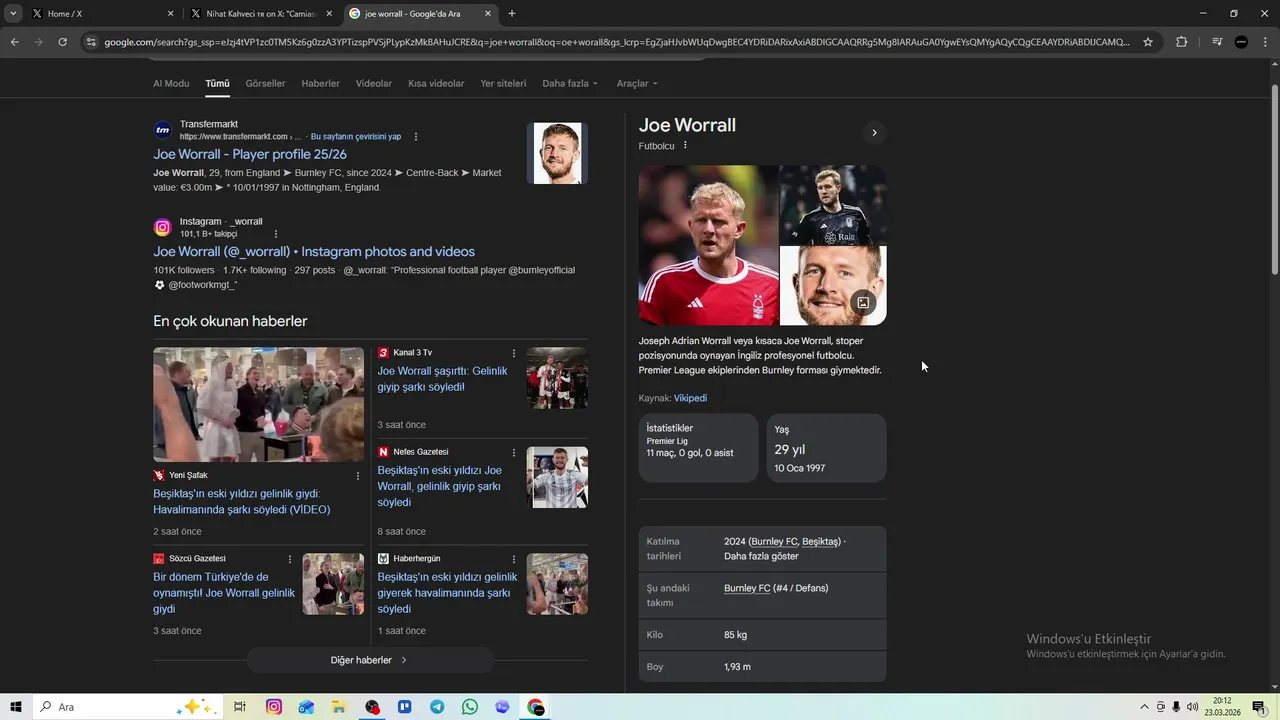Viewport: 1280px width, 720px height.
Task: Open the Extensions puzzle icon
Action: 1181,42
